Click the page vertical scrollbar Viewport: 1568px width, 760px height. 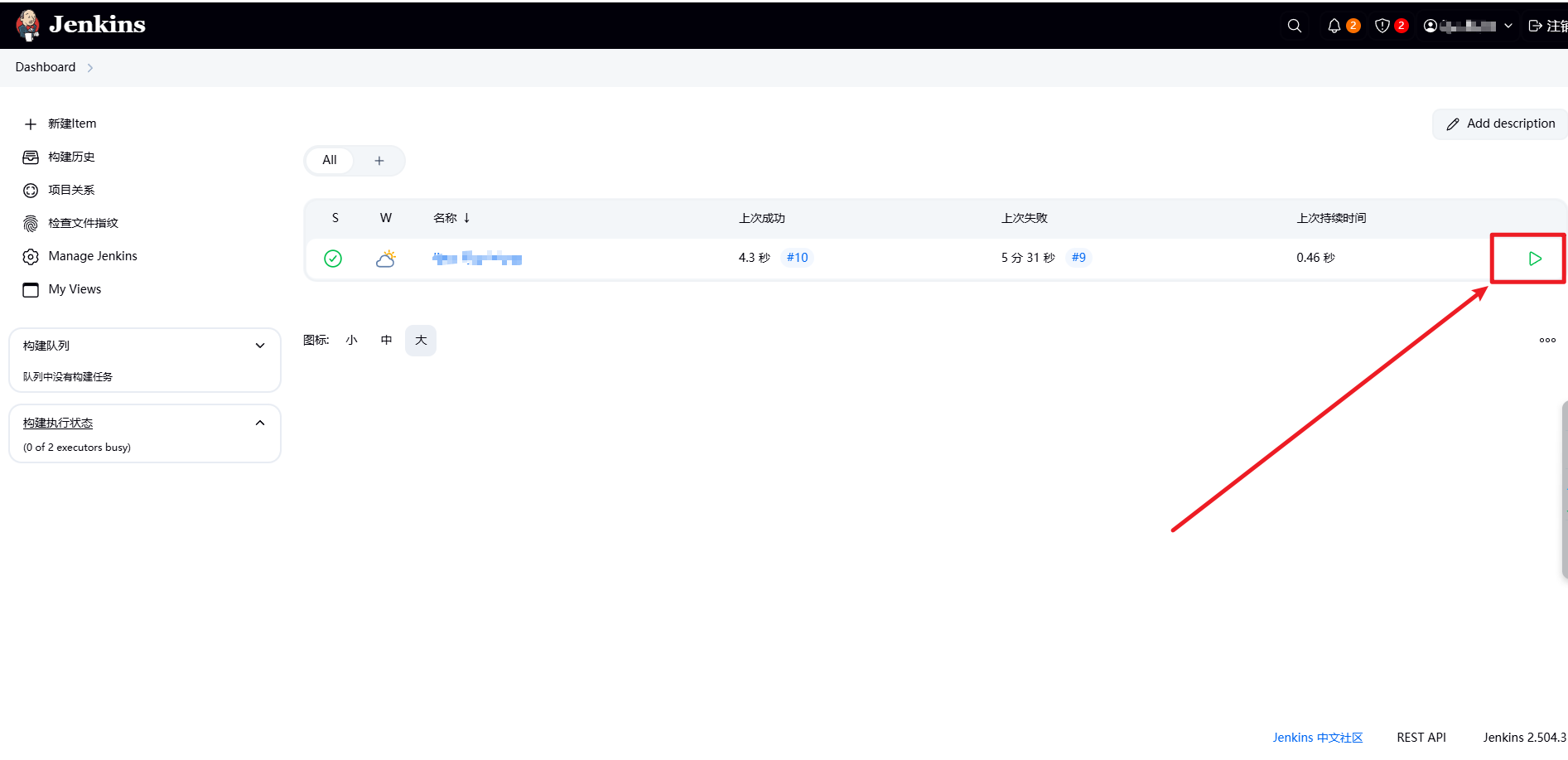pyautogui.click(x=1565, y=489)
